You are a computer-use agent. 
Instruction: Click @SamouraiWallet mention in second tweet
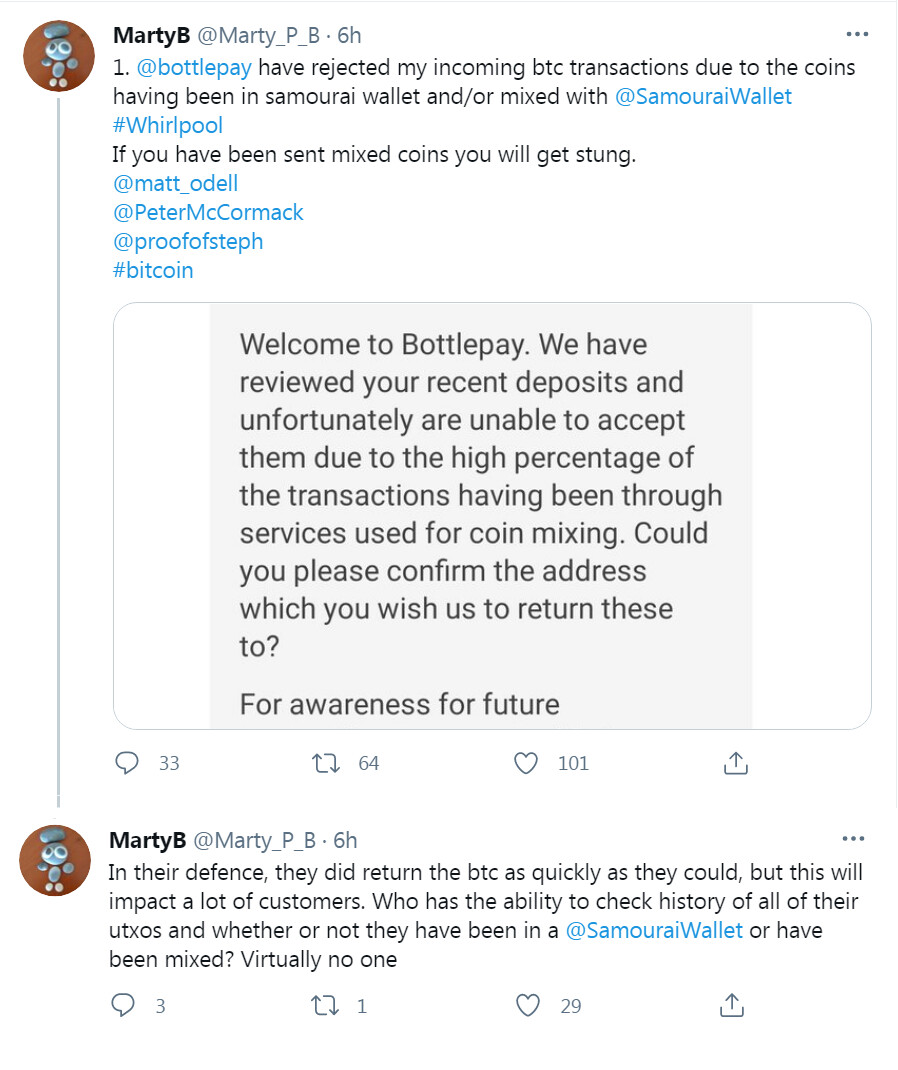654,930
